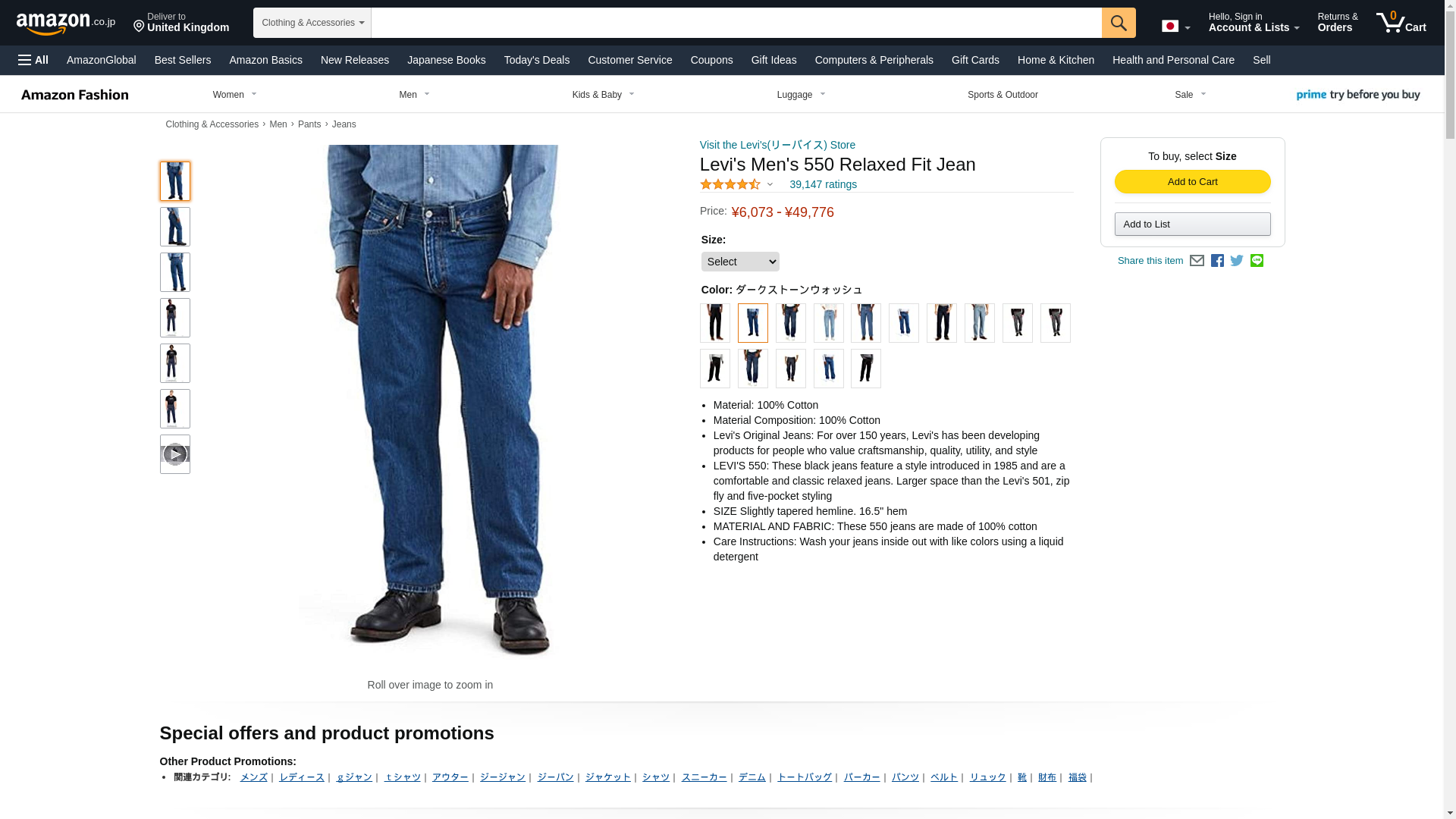Expand the star rating breakdown chevron
The height and width of the screenshot is (819, 1456).
770,184
